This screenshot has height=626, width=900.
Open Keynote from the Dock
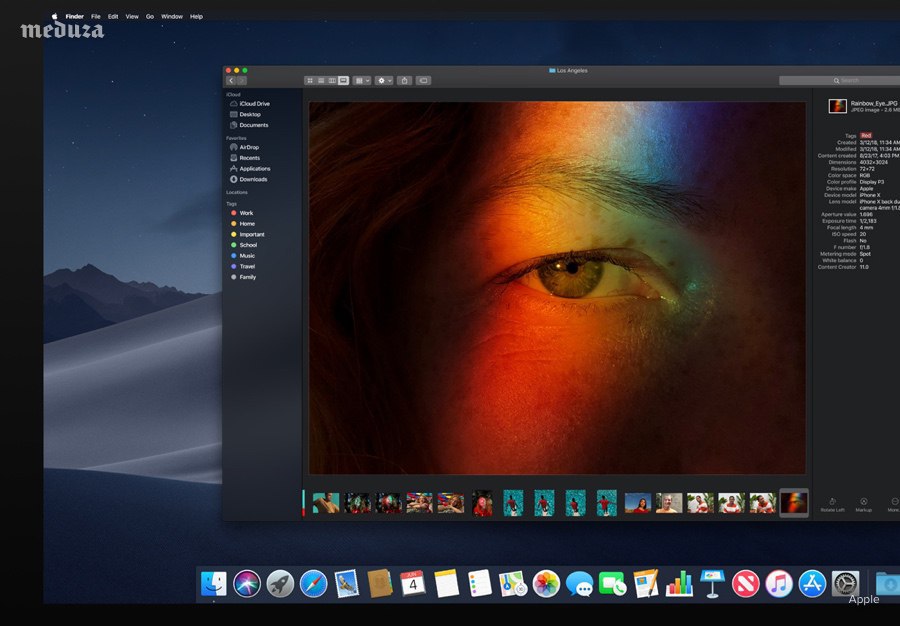[x=712, y=584]
